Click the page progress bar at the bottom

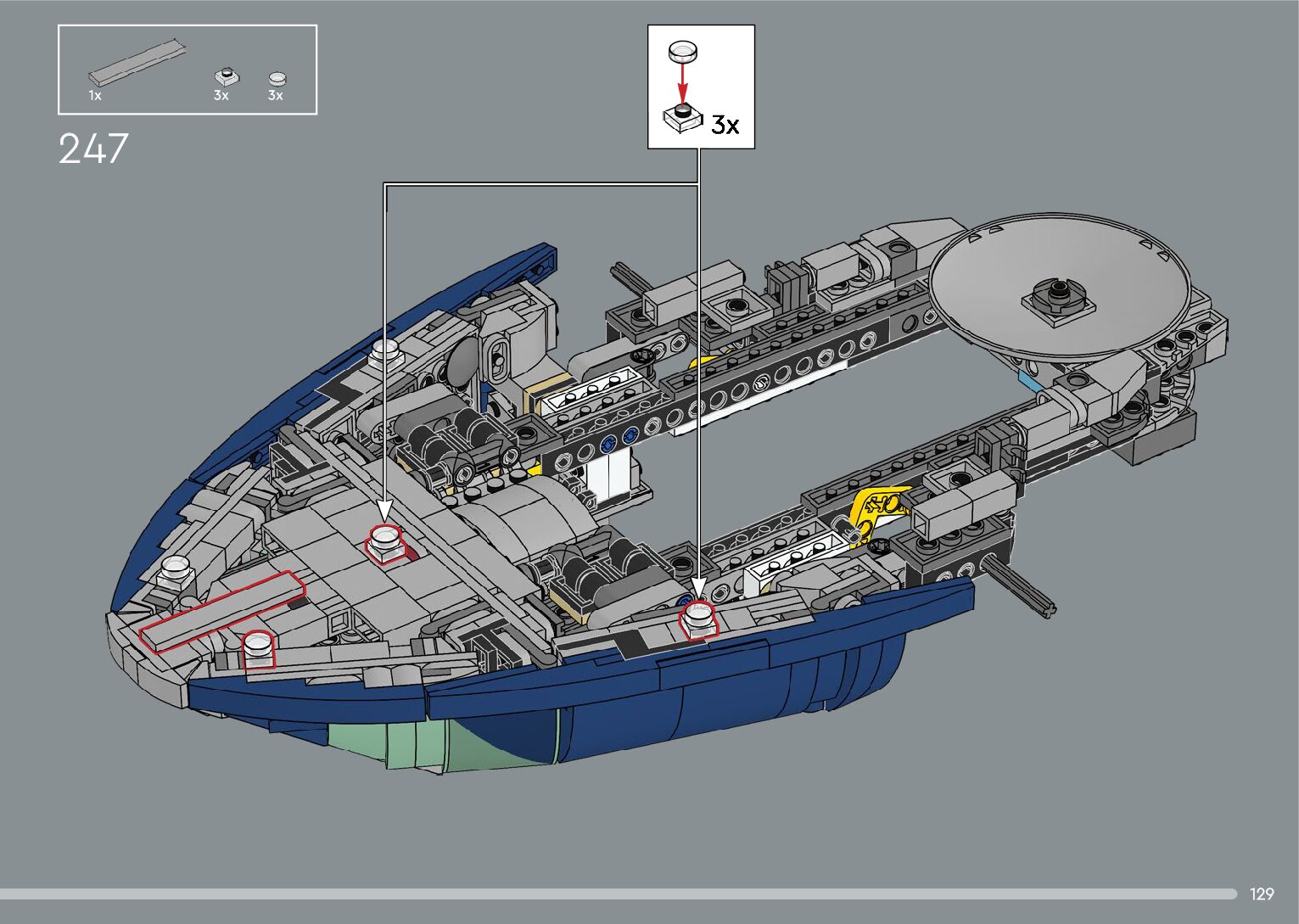pos(618,893)
